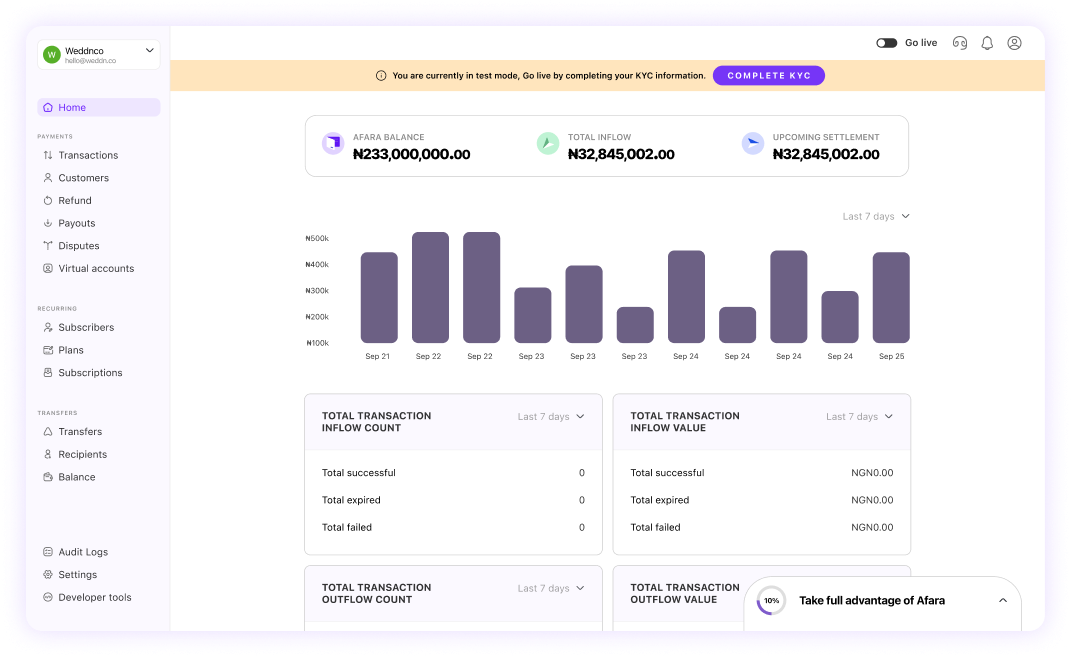Click the Afara Balance wallet icon

click(x=332, y=144)
